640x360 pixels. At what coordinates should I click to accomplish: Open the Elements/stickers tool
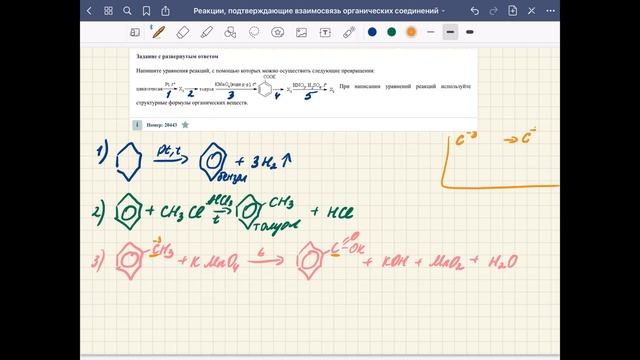278,32
